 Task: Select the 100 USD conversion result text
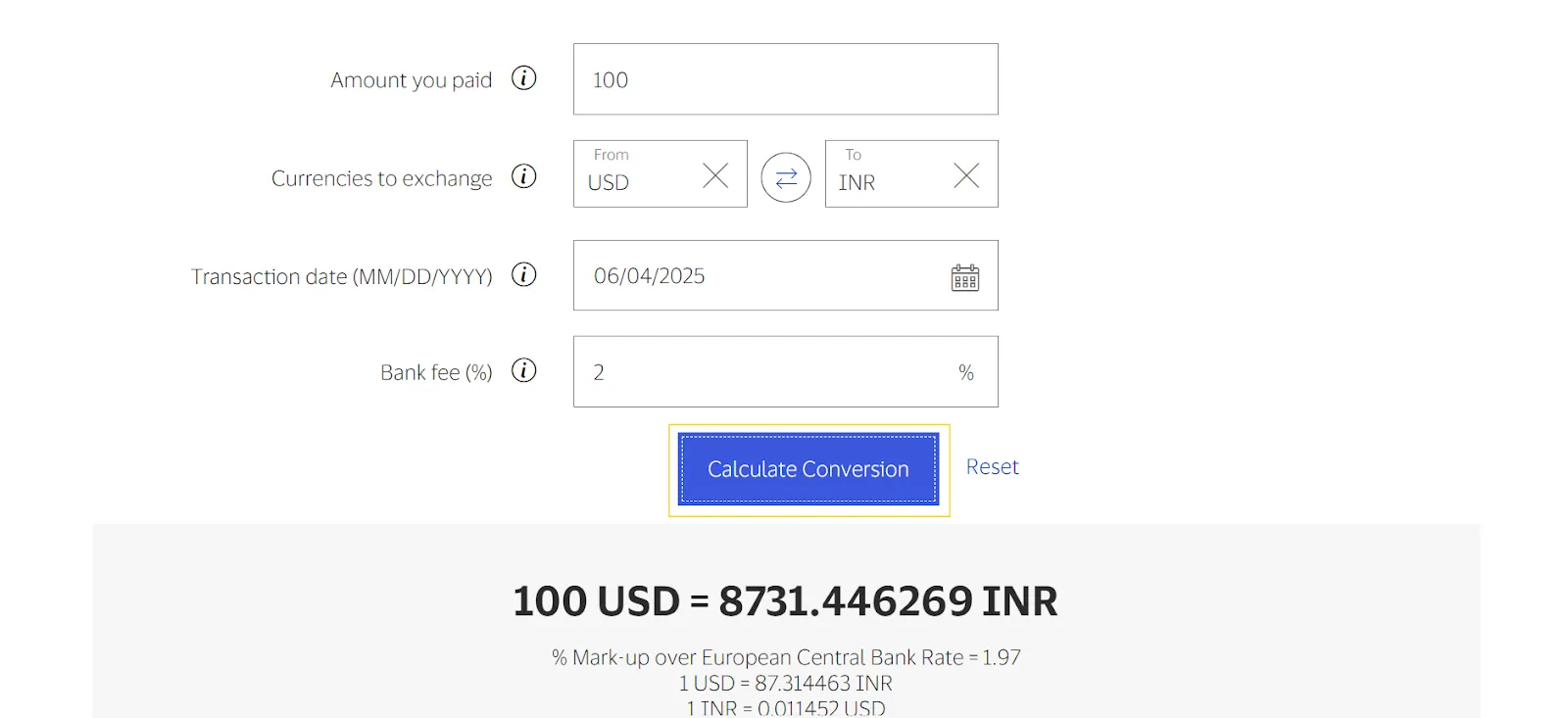pos(784,601)
